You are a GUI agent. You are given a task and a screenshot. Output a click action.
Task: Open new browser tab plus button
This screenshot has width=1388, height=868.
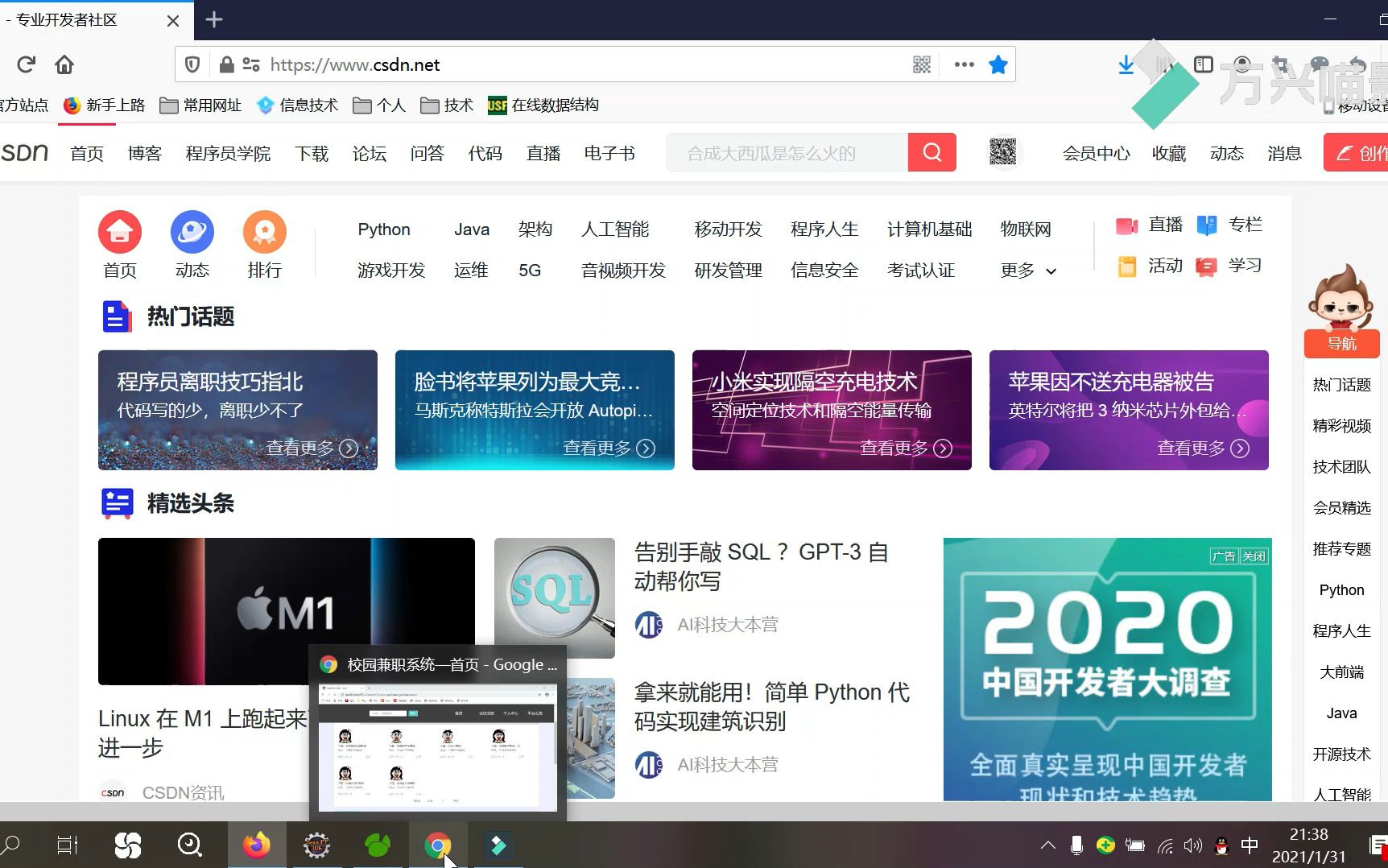[x=214, y=19]
